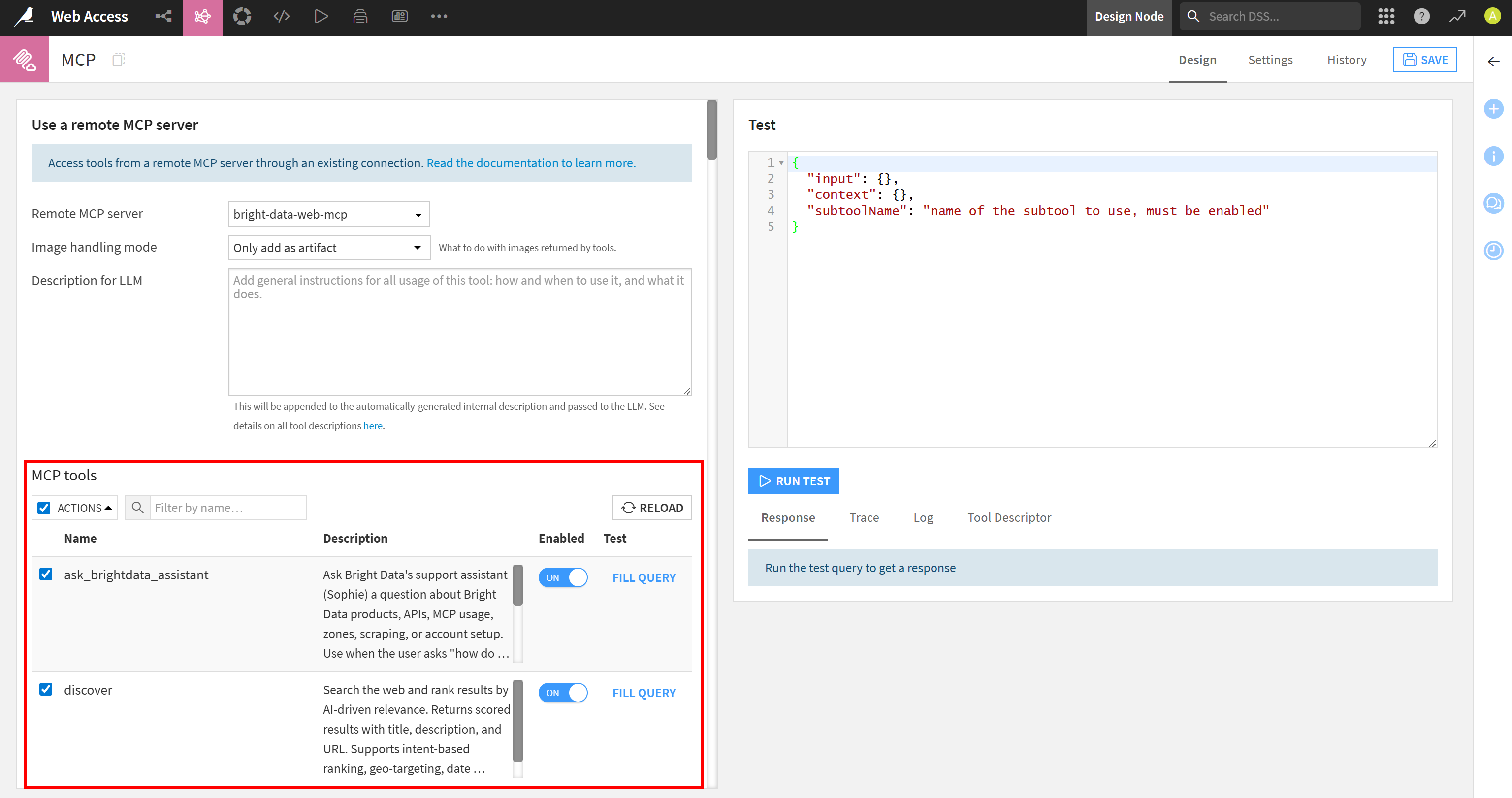Click the copy icon beside MCP
Viewport: 1512px width, 798px height.
[119, 59]
